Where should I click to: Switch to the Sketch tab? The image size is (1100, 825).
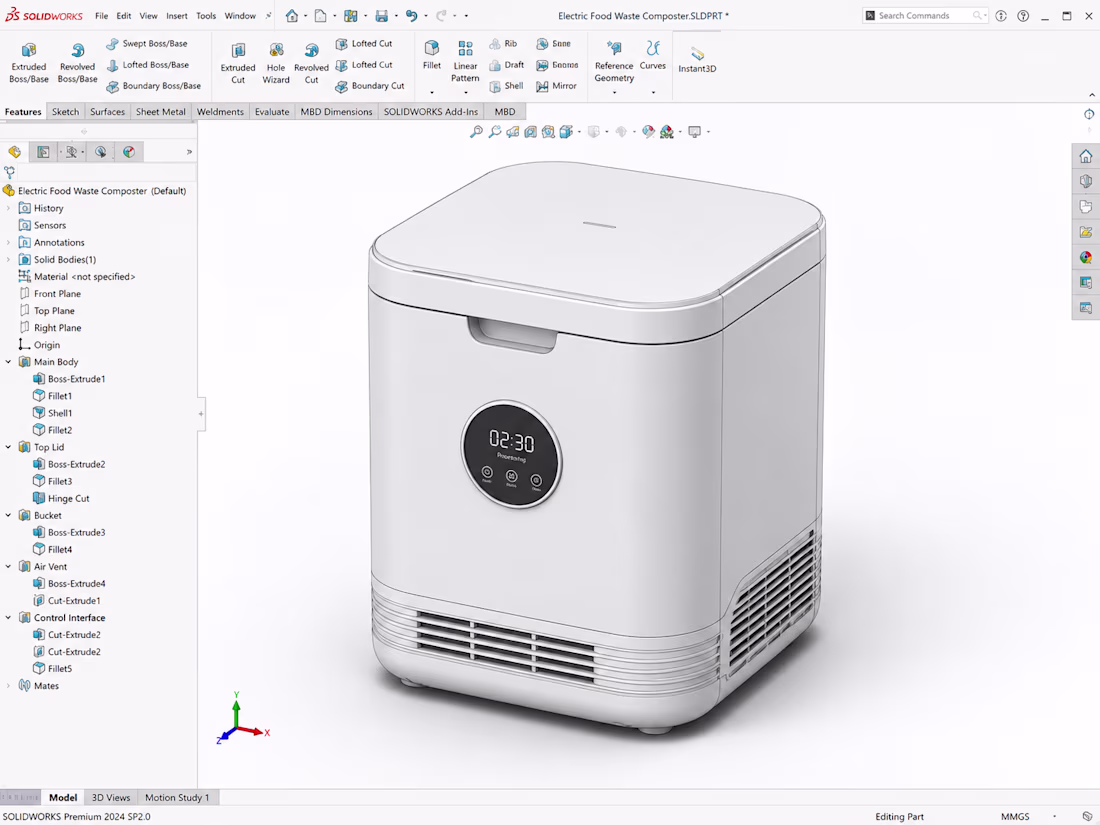click(65, 112)
